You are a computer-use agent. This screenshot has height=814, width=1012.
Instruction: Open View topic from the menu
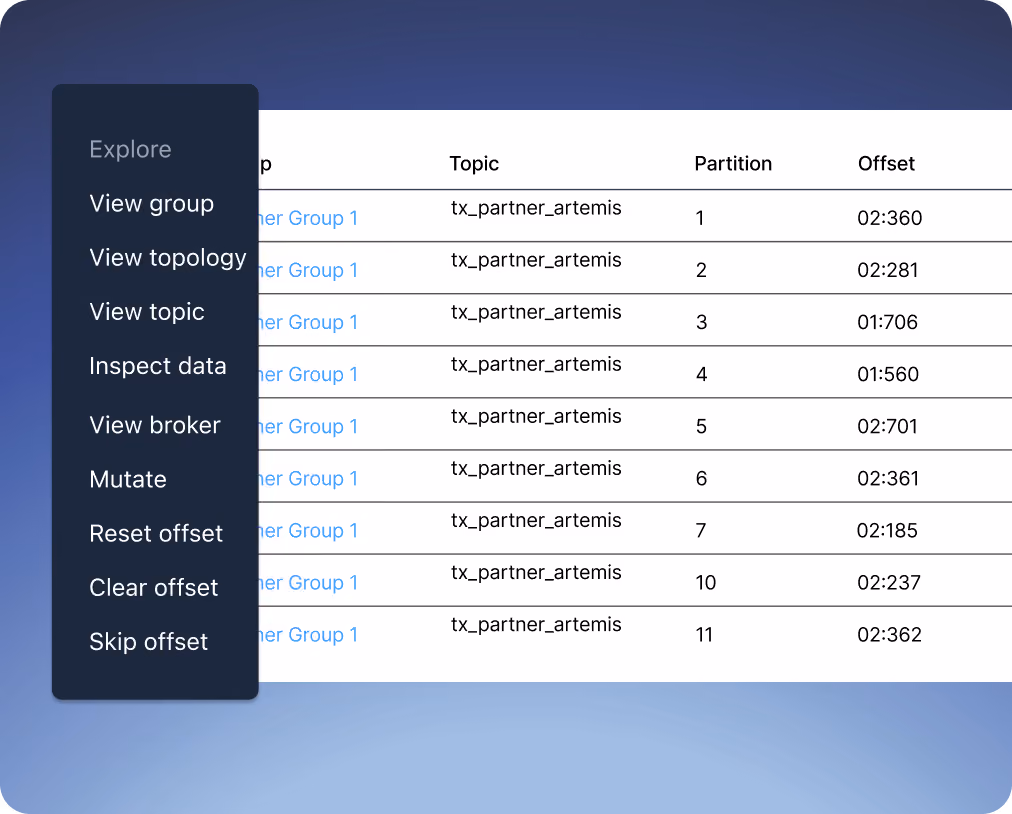pyautogui.click(x=147, y=312)
